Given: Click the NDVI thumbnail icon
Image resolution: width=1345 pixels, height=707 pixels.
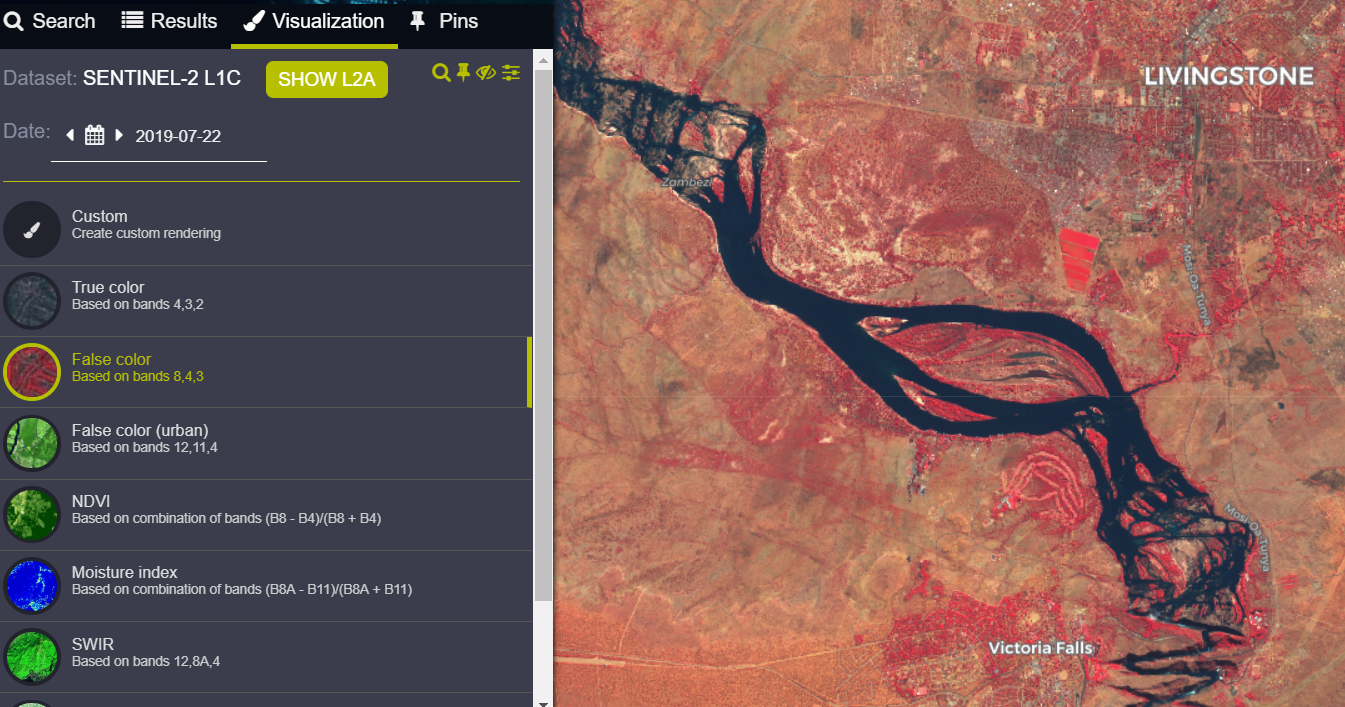Looking at the screenshot, I should 32,514.
